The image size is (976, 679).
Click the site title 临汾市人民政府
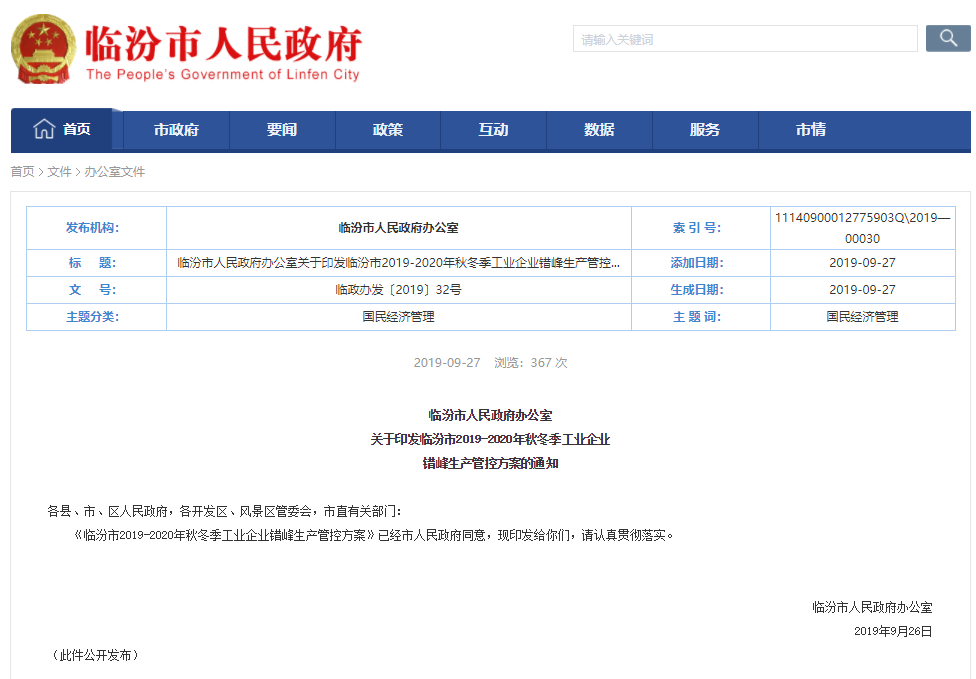pyautogui.click(x=223, y=43)
